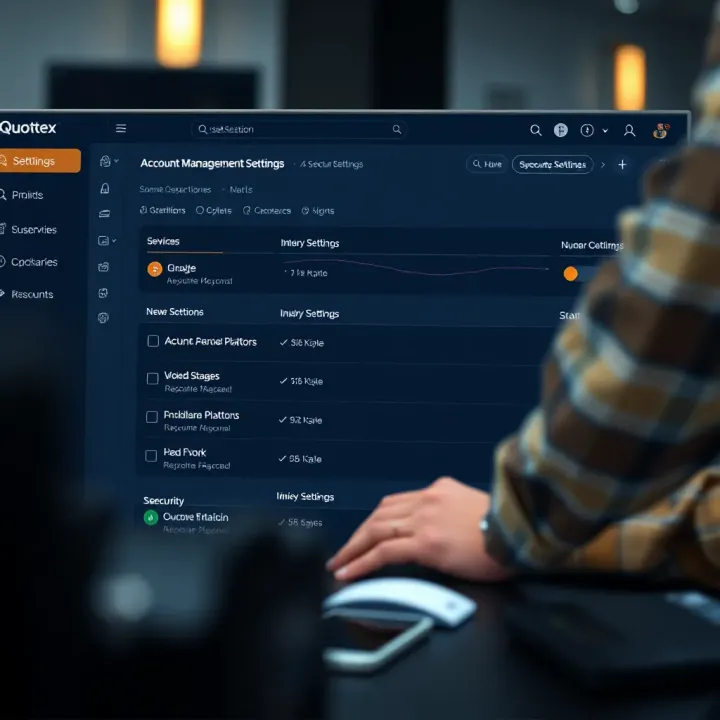Click the spiral icon at the rail bottom

(x=103, y=318)
